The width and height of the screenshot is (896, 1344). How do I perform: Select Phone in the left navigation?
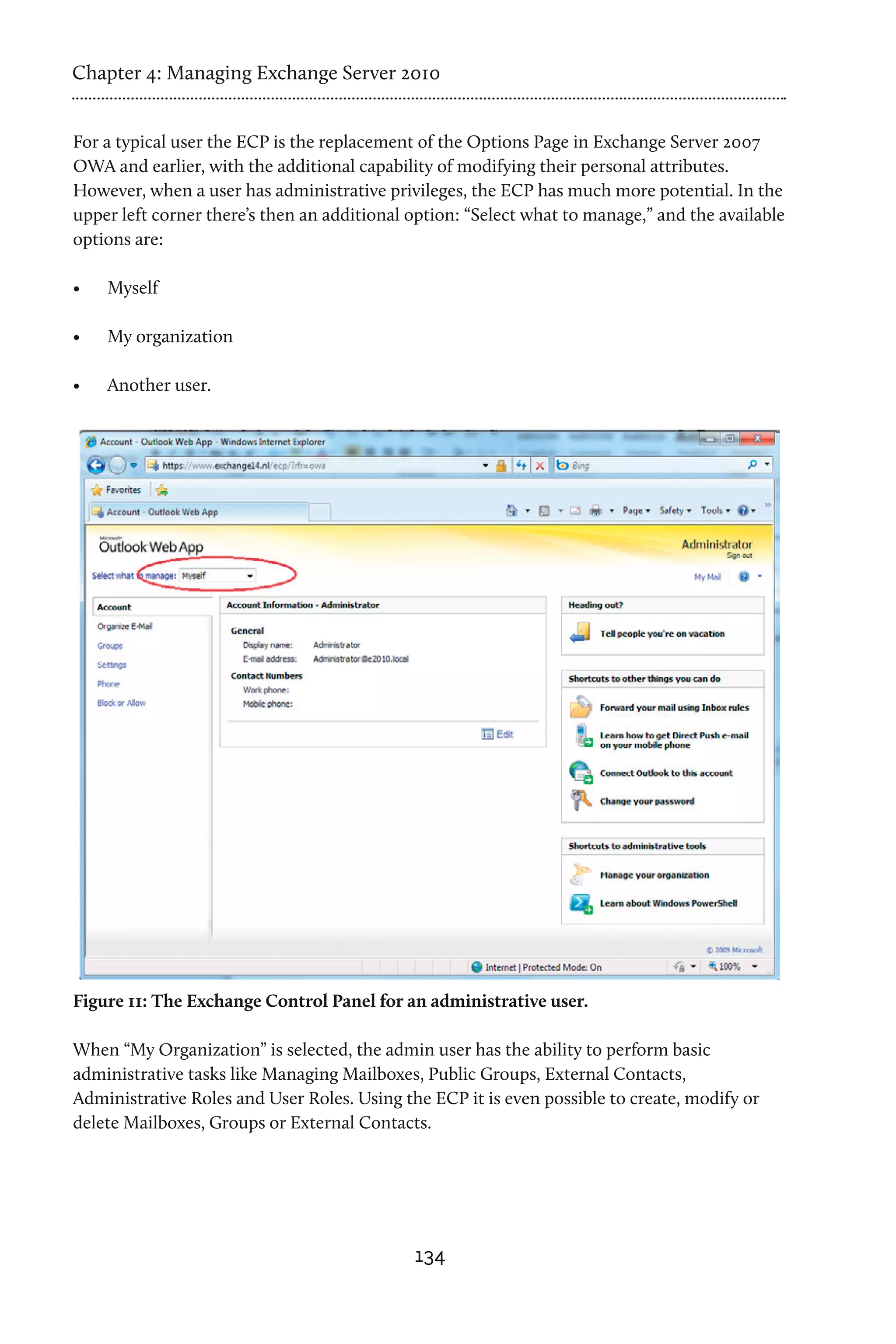point(108,684)
